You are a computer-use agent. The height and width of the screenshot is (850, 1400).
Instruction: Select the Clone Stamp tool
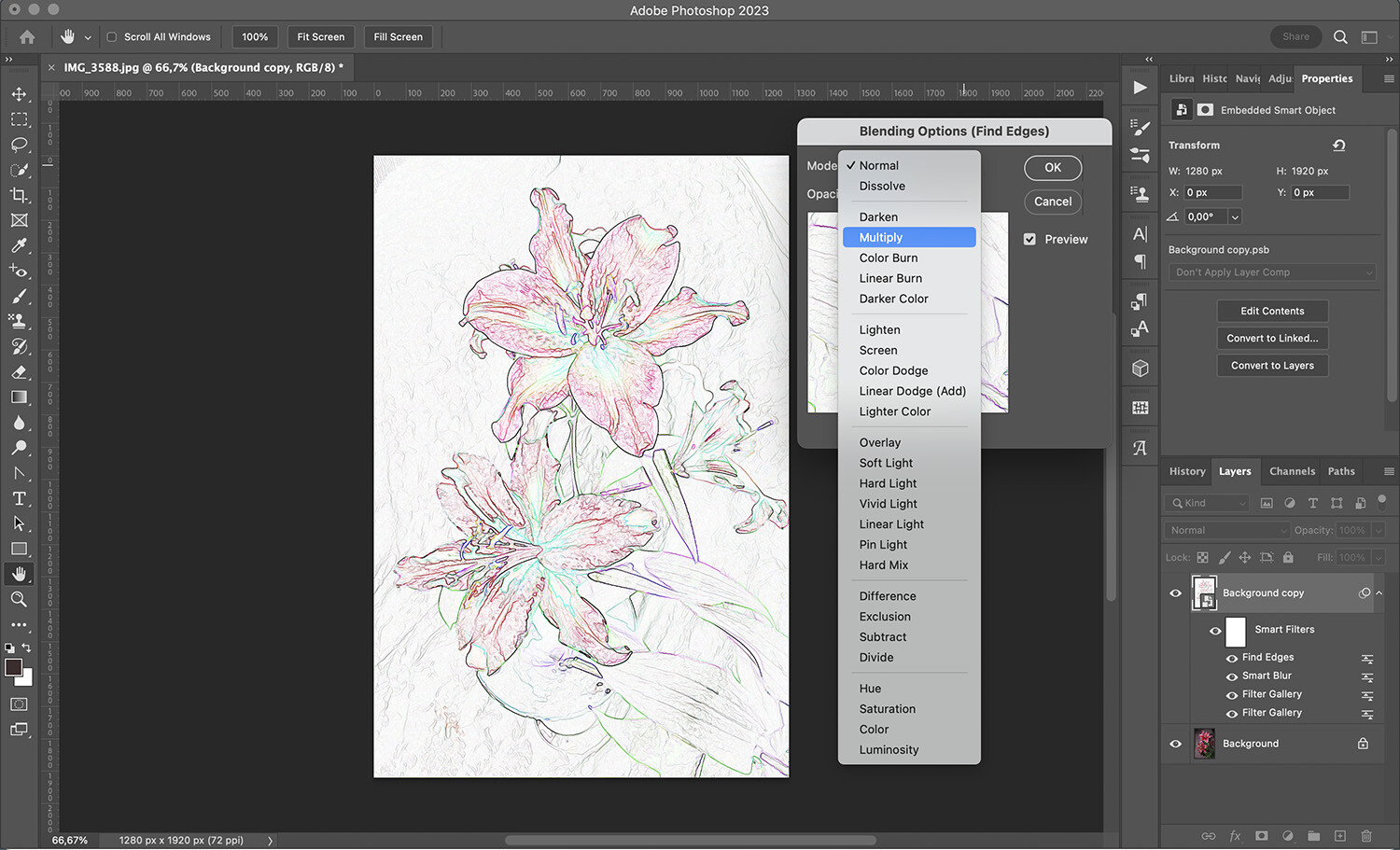click(19, 321)
